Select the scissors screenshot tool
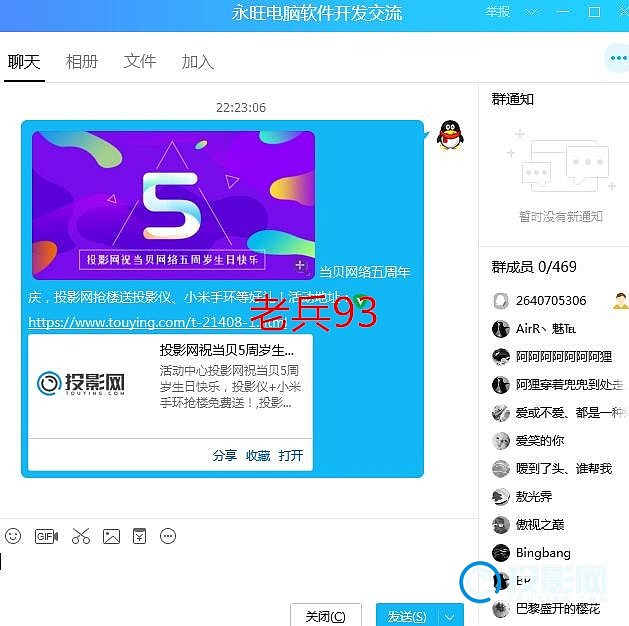This screenshot has width=629, height=626. [x=80, y=537]
